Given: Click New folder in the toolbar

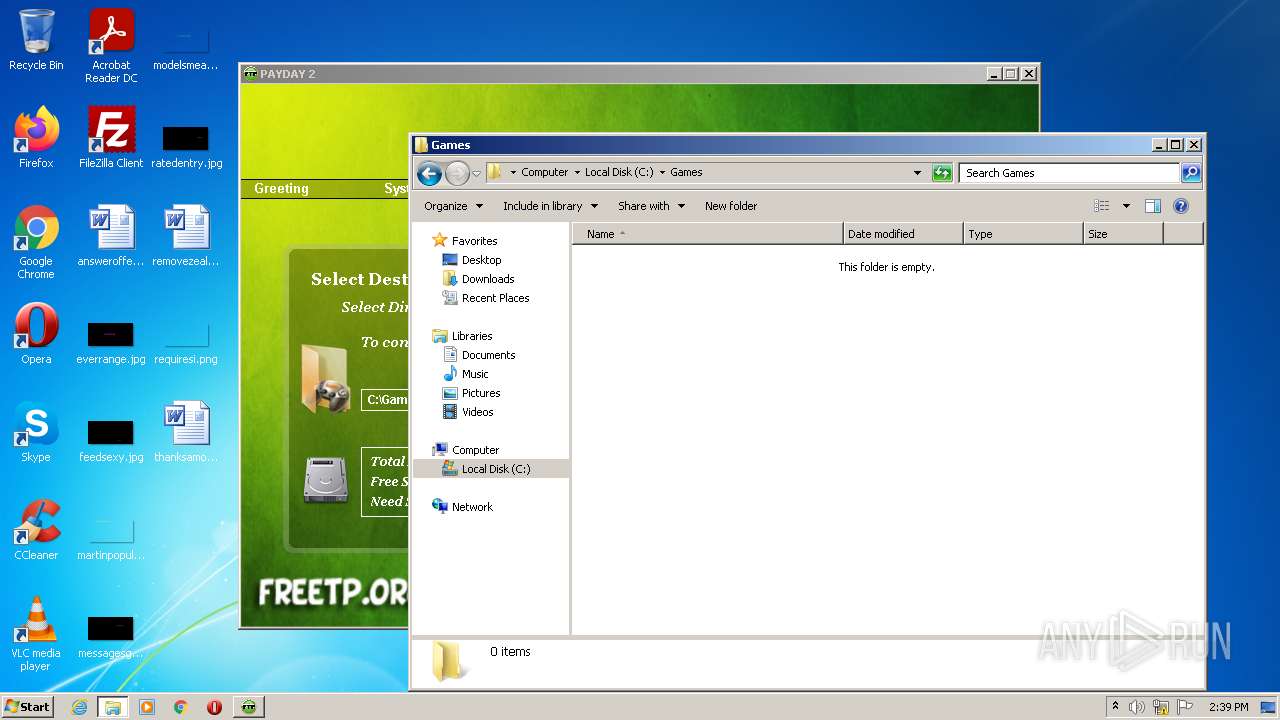Looking at the screenshot, I should pyautogui.click(x=731, y=206).
